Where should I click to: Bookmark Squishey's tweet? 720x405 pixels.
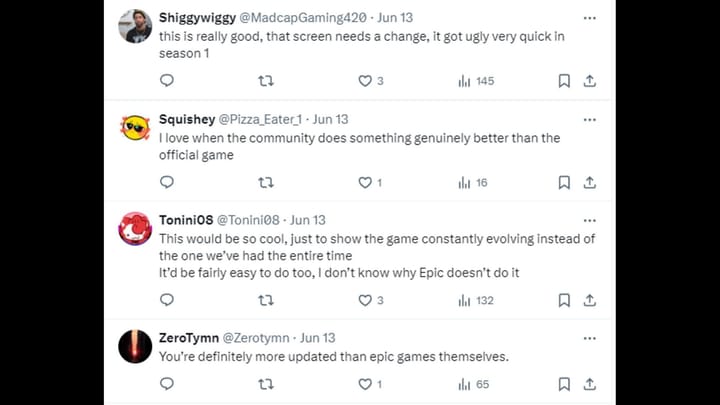(564, 183)
